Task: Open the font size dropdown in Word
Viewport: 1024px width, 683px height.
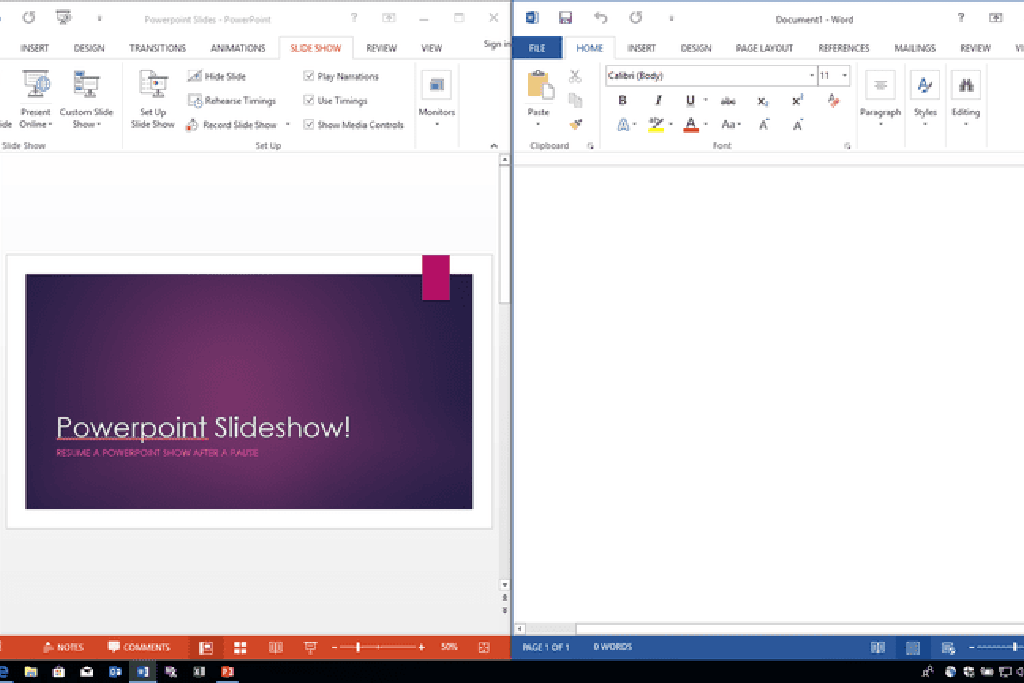Action: click(x=844, y=75)
